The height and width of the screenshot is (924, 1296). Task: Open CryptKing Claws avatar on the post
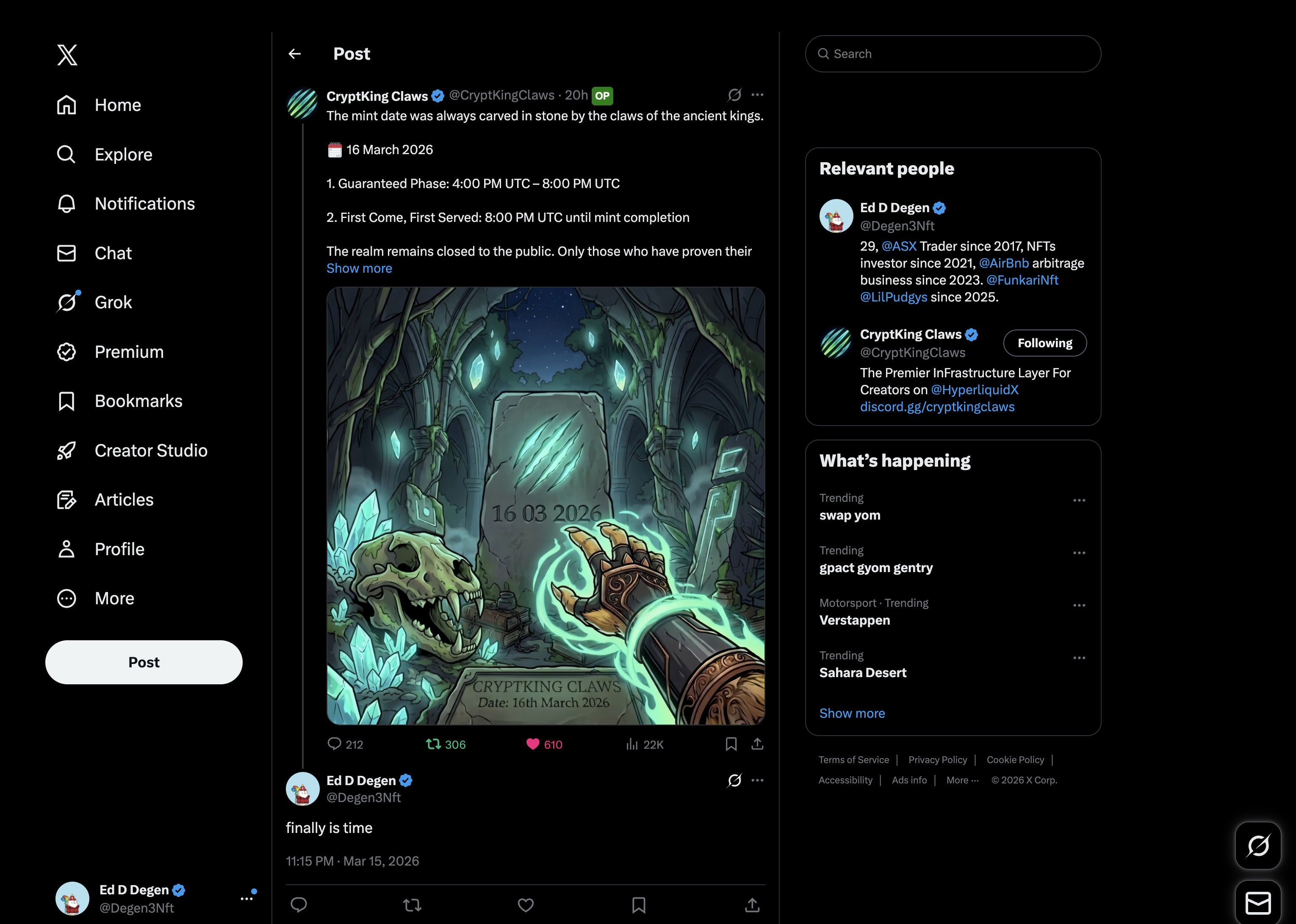303,104
